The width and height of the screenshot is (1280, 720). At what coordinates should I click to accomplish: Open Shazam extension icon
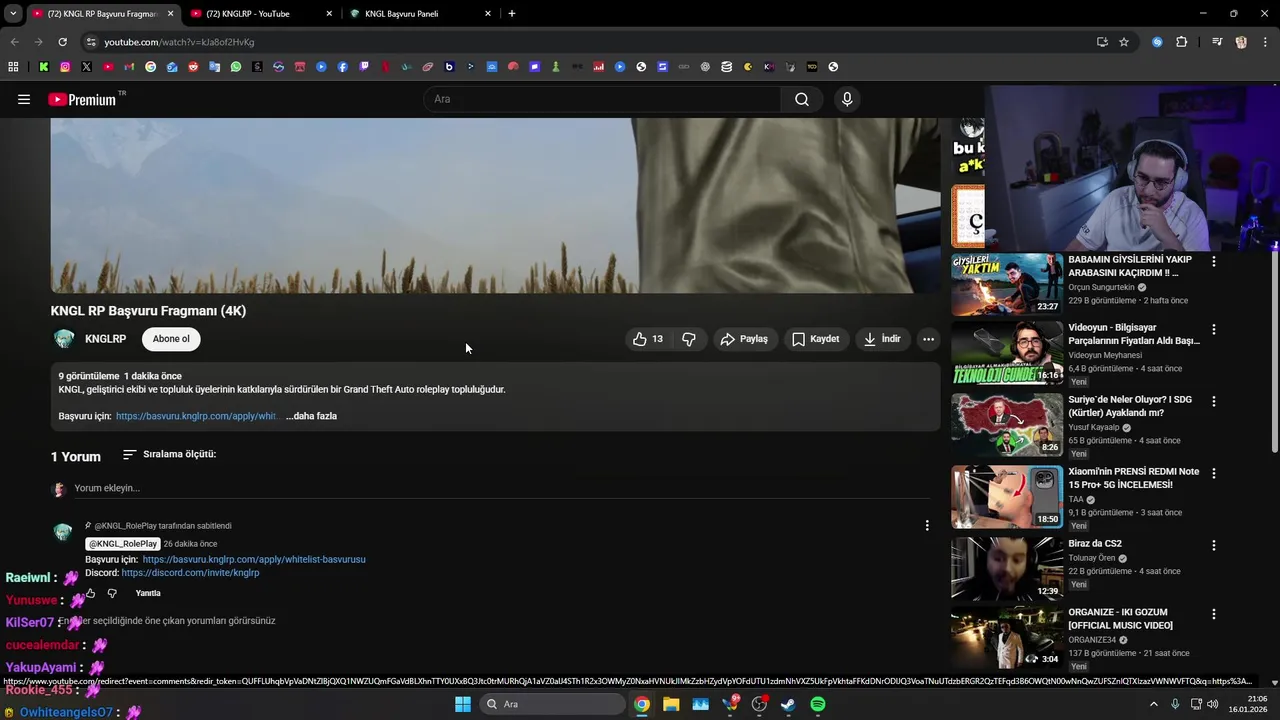click(x=1157, y=42)
